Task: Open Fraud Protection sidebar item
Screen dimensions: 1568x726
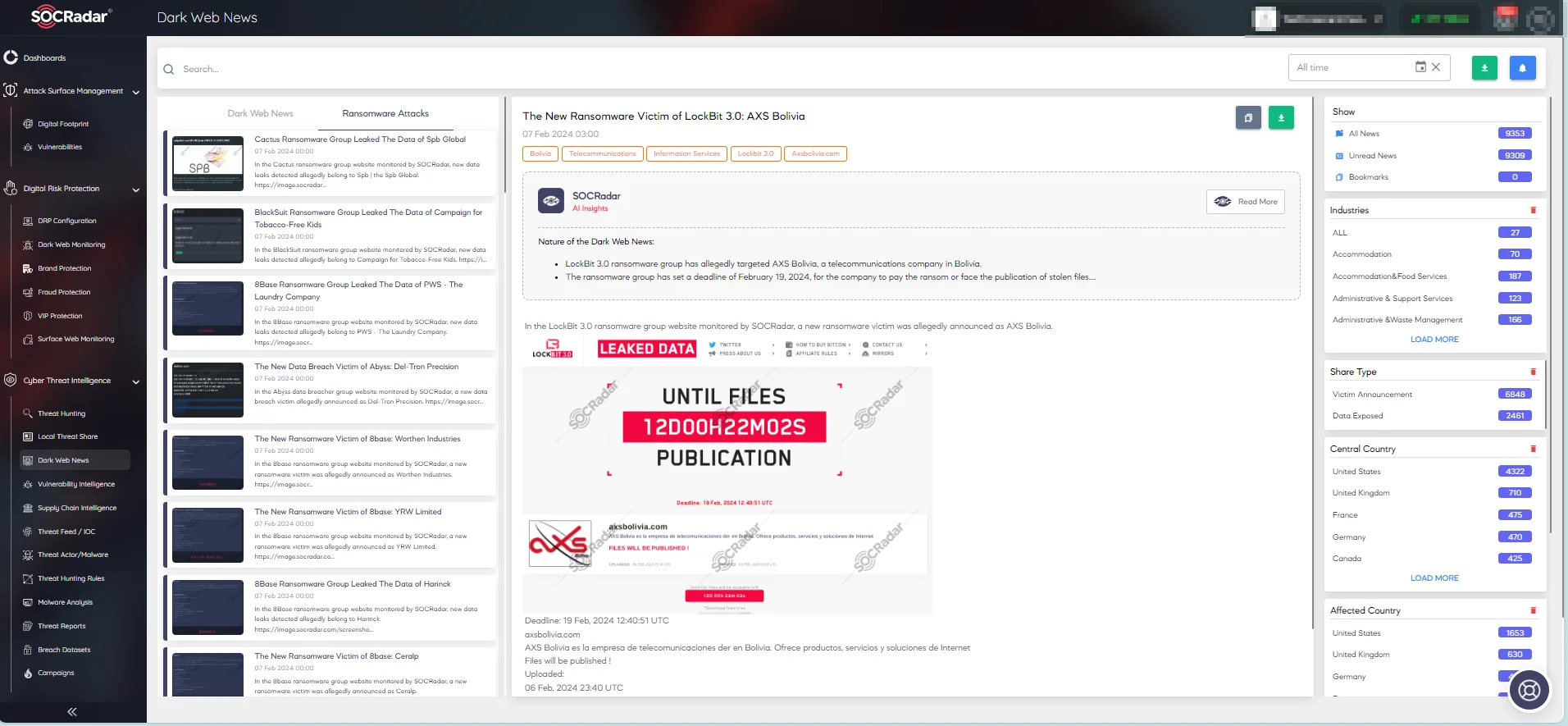Action: click(x=64, y=293)
